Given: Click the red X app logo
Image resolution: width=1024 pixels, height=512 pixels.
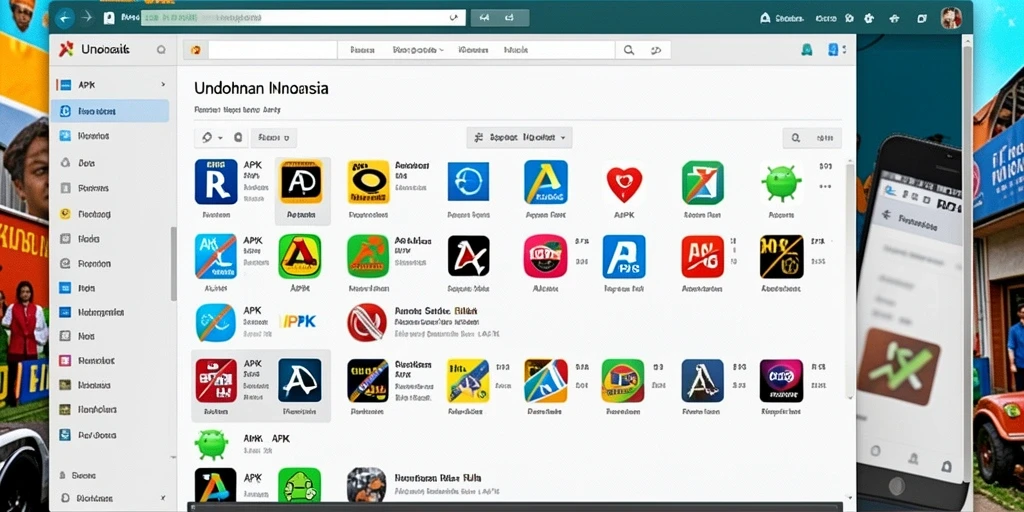Looking at the screenshot, I should pyautogui.click(x=66, y=49).
